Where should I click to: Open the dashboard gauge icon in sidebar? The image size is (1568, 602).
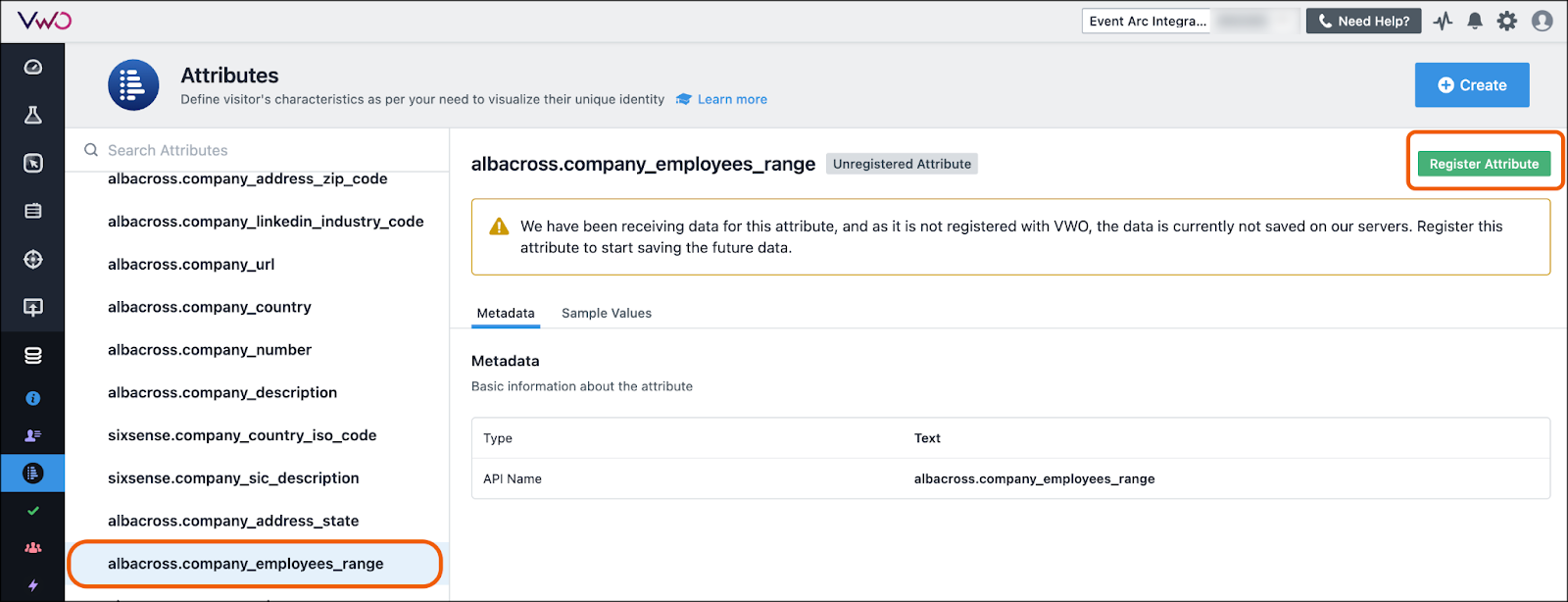[32, 67]
